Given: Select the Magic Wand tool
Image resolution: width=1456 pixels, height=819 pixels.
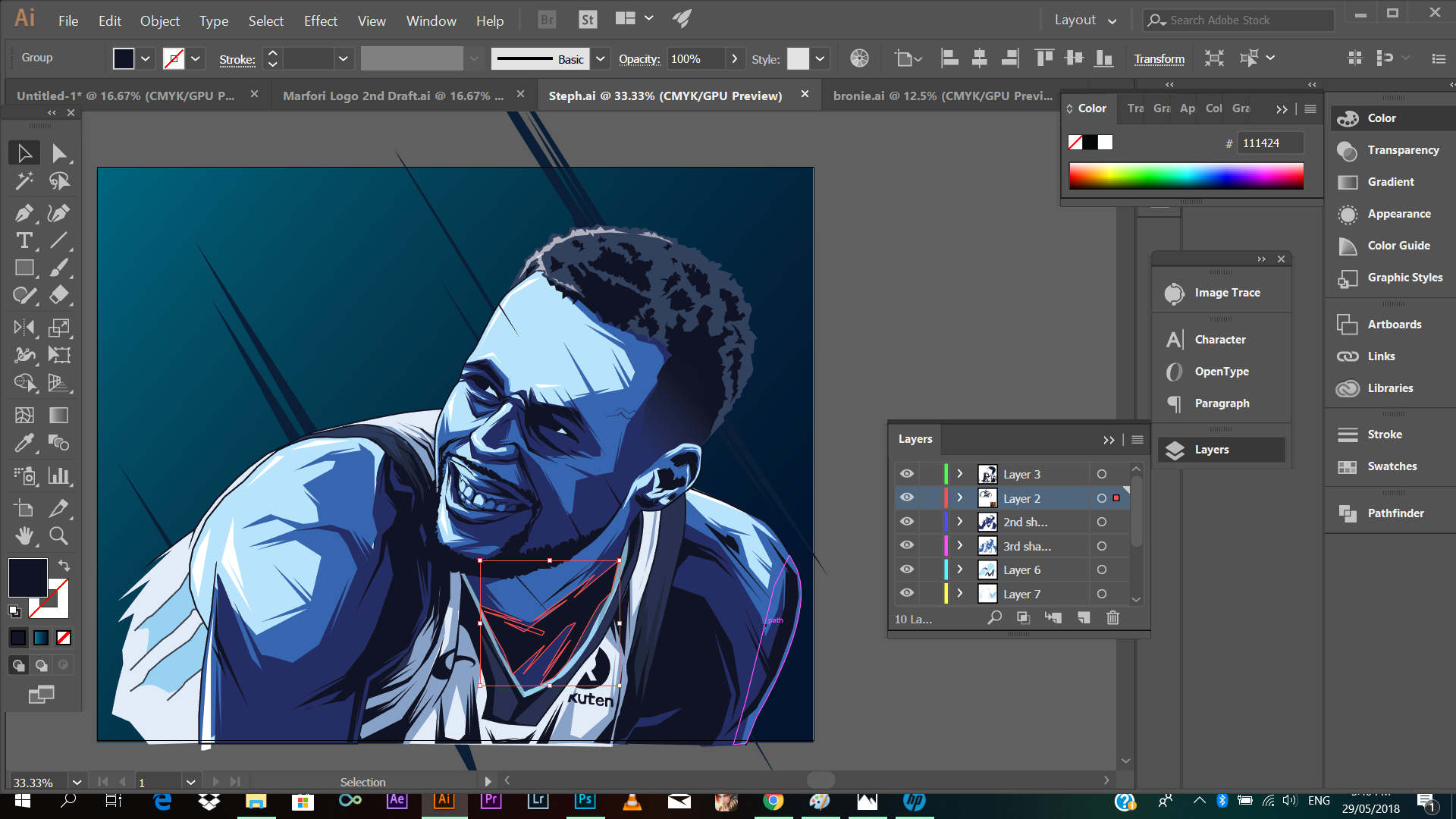Looking at the screenshot, I should point(24,181).
